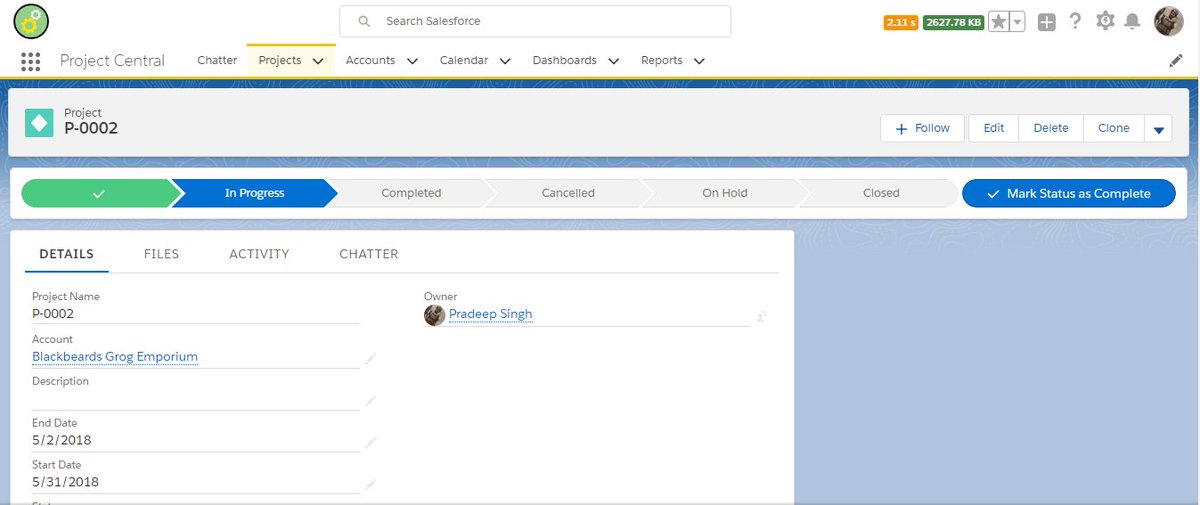Open the Dashboards nav tab
The width and height of the screenshot is (1200, 505).
coord(564,60)
